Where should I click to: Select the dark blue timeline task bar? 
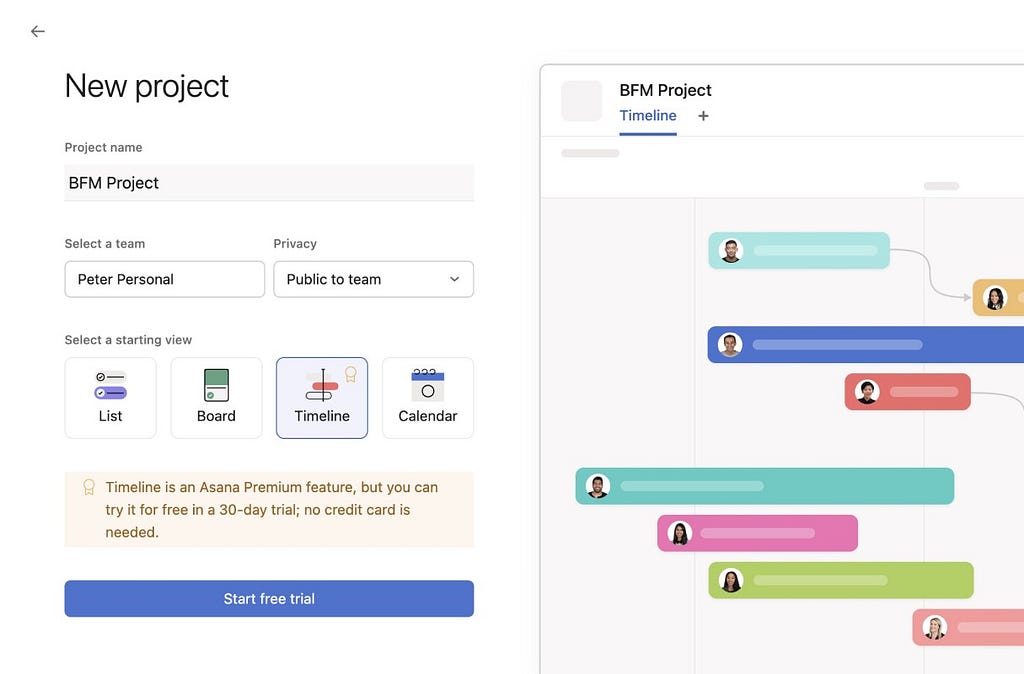[x=865, y=345]
